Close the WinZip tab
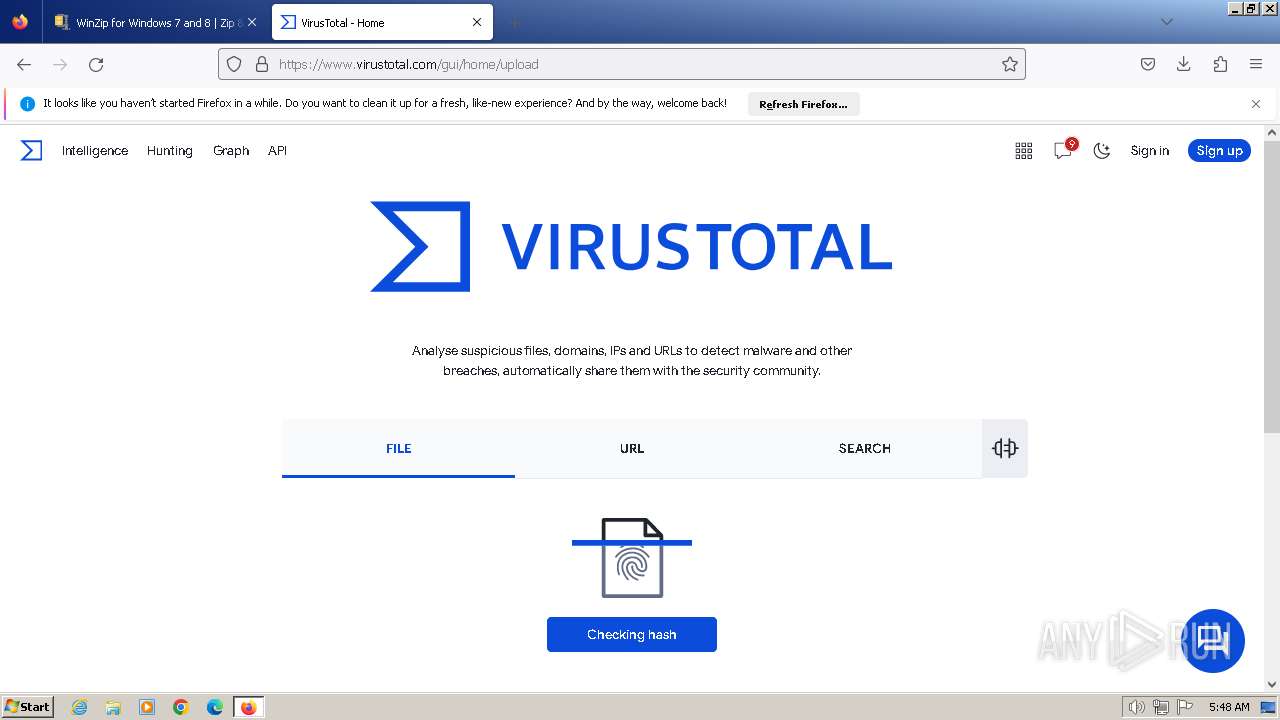This screenshot has height=720, width=1280. click(252, 22)
